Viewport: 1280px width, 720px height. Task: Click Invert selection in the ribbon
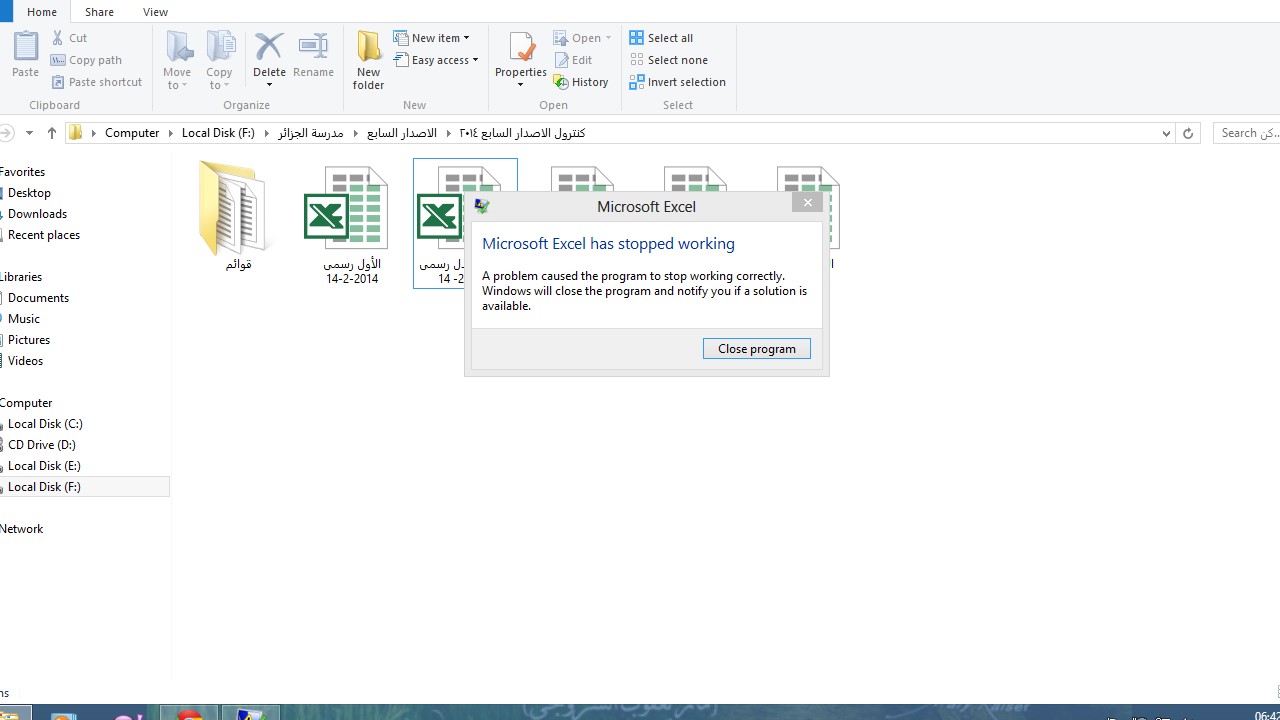click(678, 82)
